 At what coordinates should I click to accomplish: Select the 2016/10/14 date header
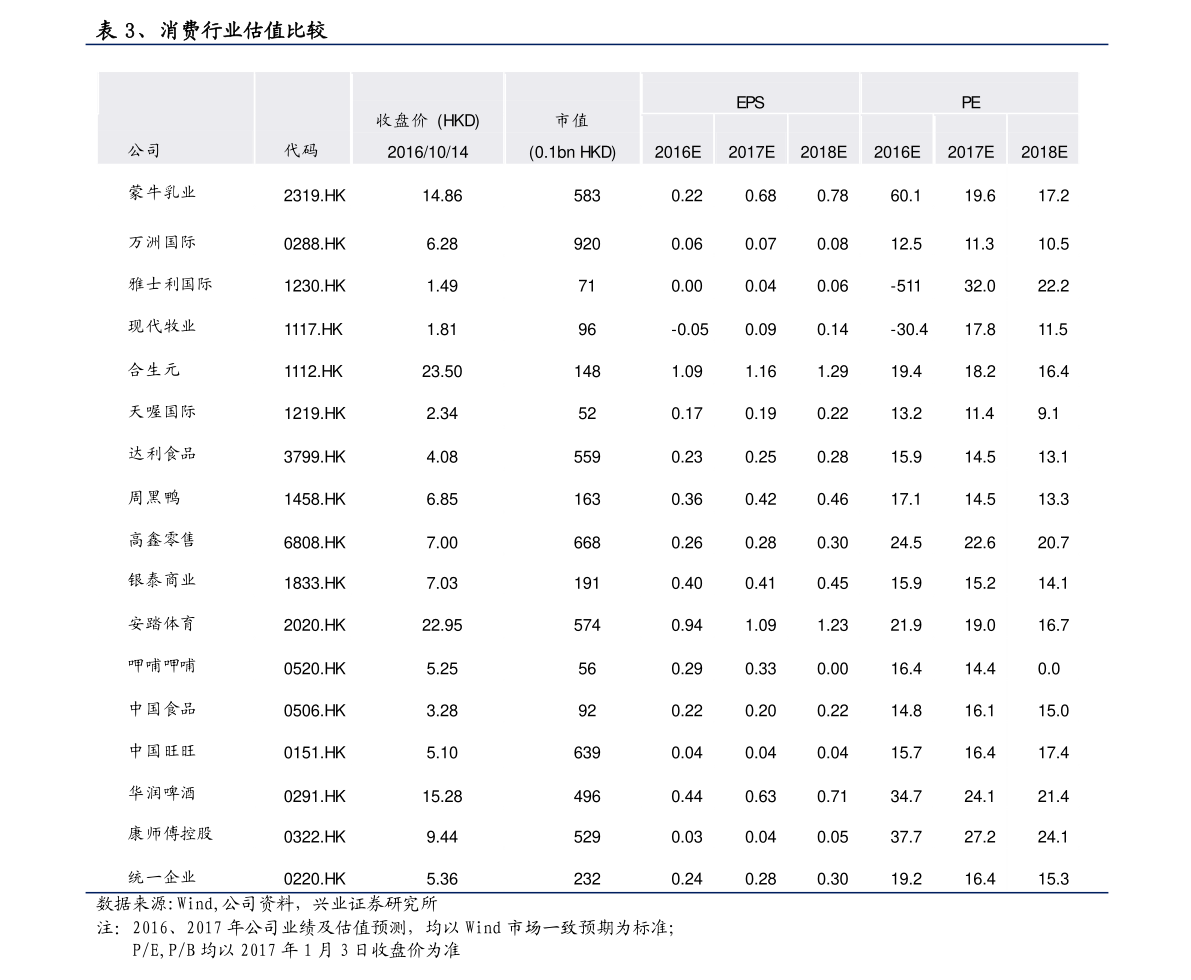tap(427, 153)
